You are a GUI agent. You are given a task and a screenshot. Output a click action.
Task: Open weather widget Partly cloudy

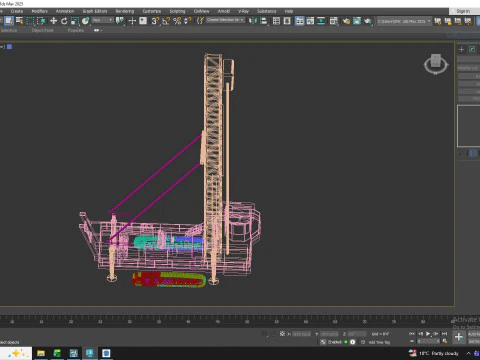click(x=434, y=353)
